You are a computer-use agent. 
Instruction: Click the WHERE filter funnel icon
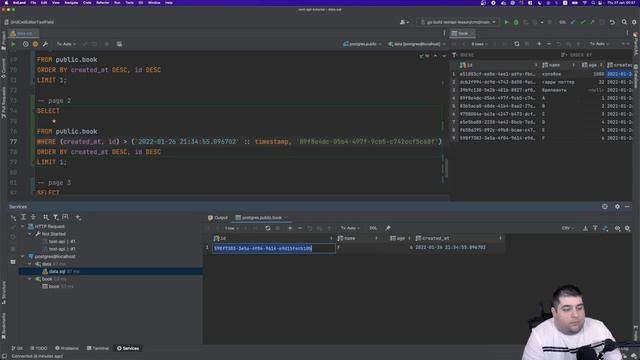[x=454, y=55]
